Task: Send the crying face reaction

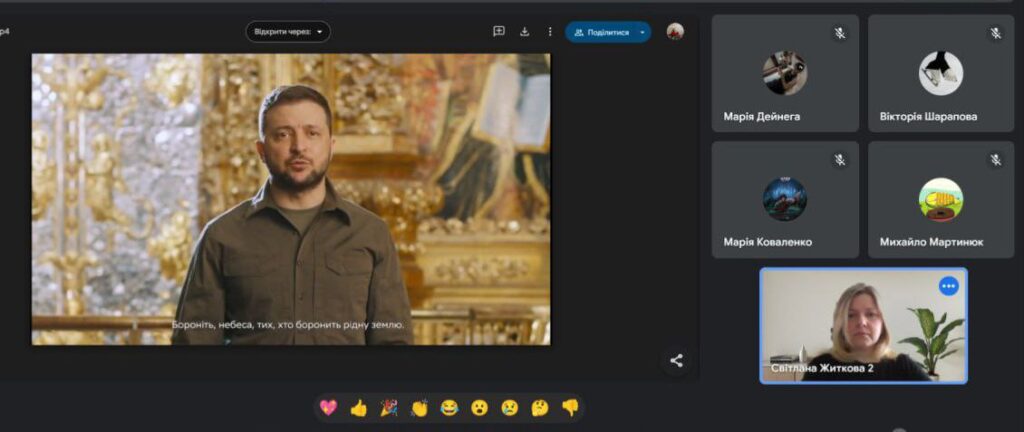Action: click(509, 408)
